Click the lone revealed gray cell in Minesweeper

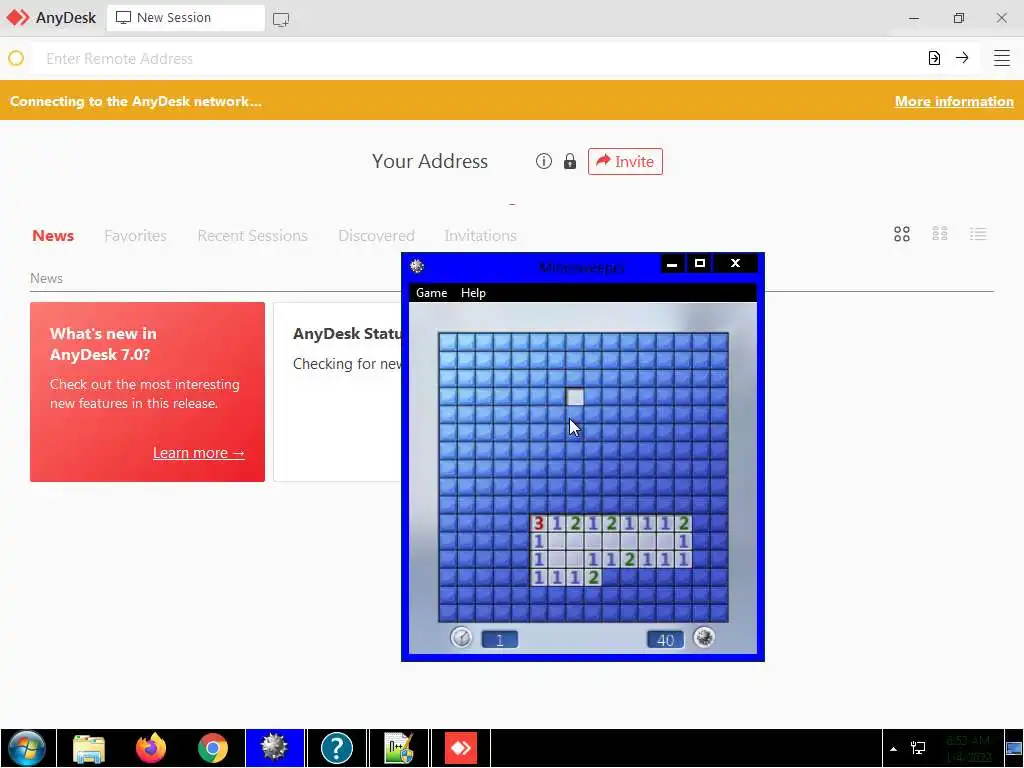575,397
